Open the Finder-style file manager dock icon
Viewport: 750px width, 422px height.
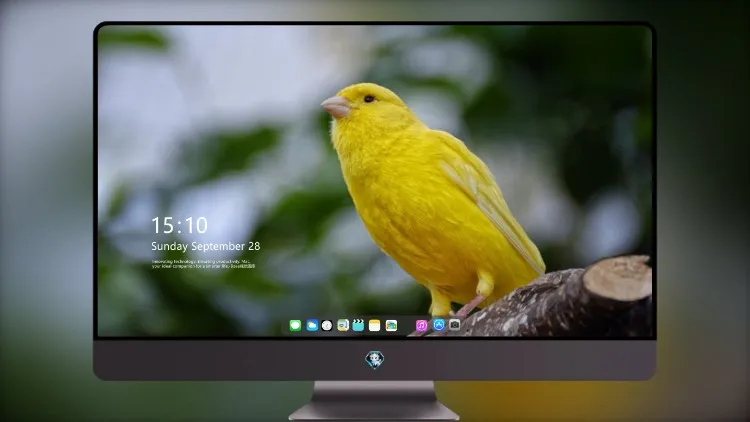point(343,326)
